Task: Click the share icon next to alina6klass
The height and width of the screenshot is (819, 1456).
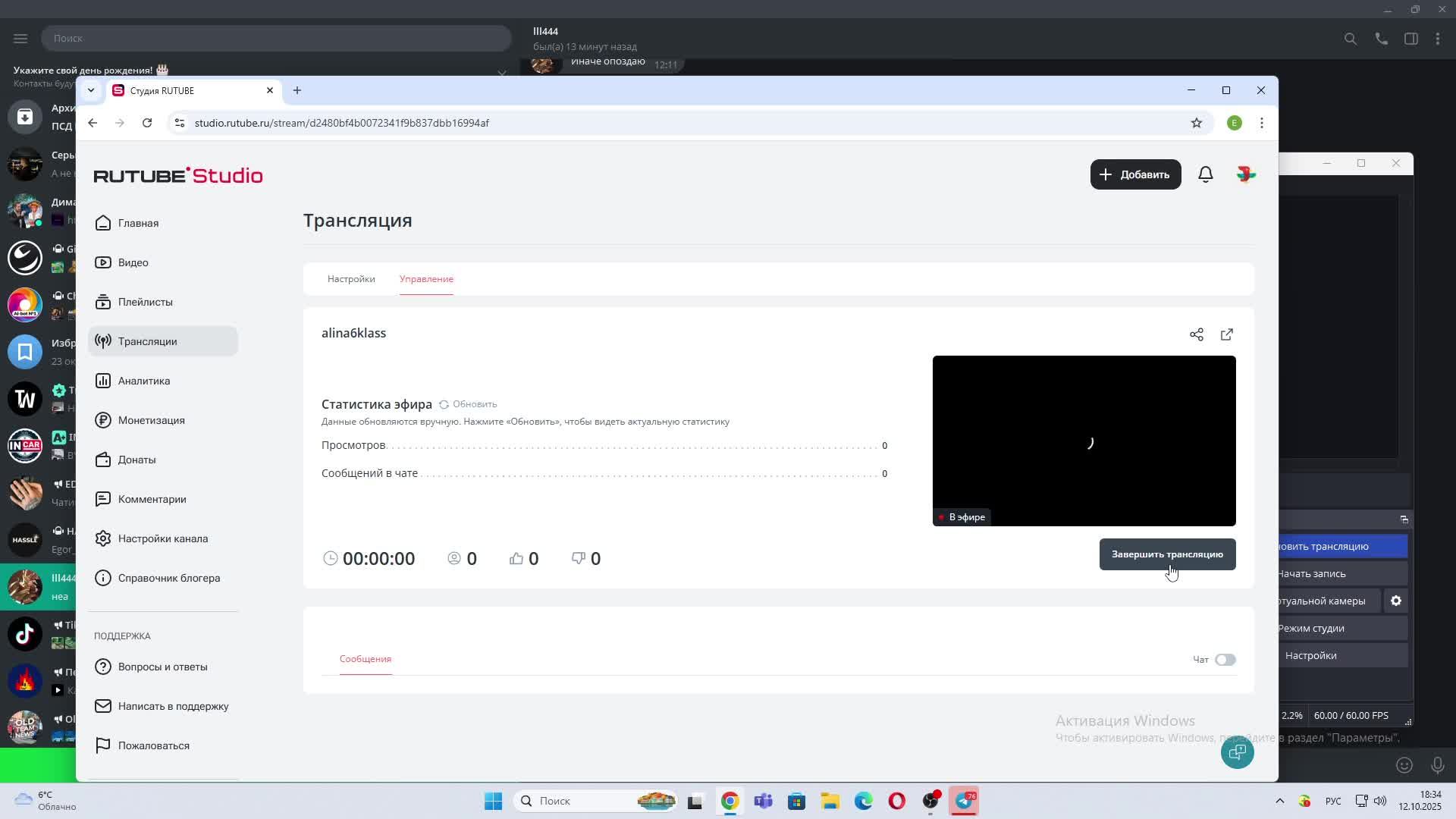Action: click(1196, 334)
